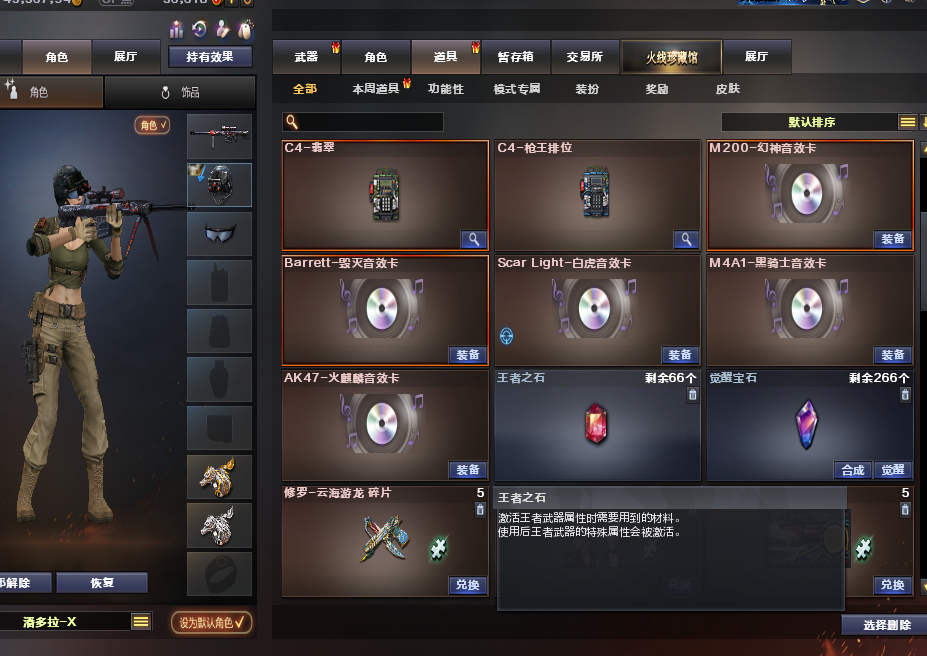Click 装备 on M200-幻神音效卡
The height and width of the screenshot is (656, 927).
coord(893,239)
